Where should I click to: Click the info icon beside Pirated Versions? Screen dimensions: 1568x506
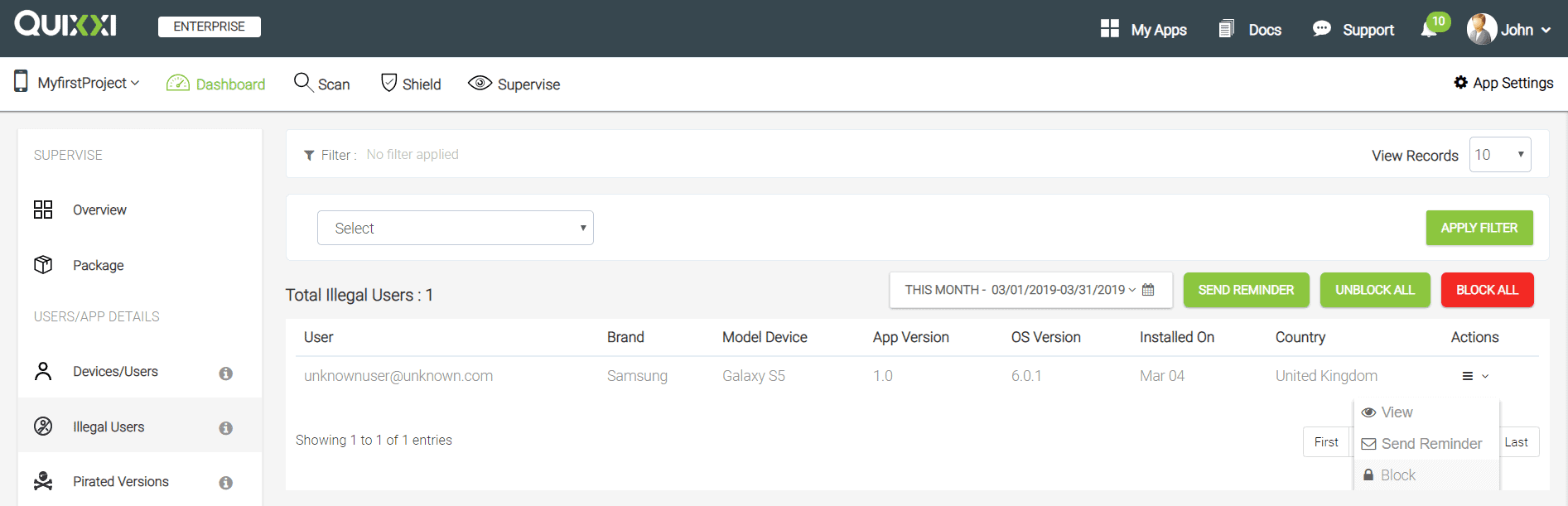pos(225,483)
